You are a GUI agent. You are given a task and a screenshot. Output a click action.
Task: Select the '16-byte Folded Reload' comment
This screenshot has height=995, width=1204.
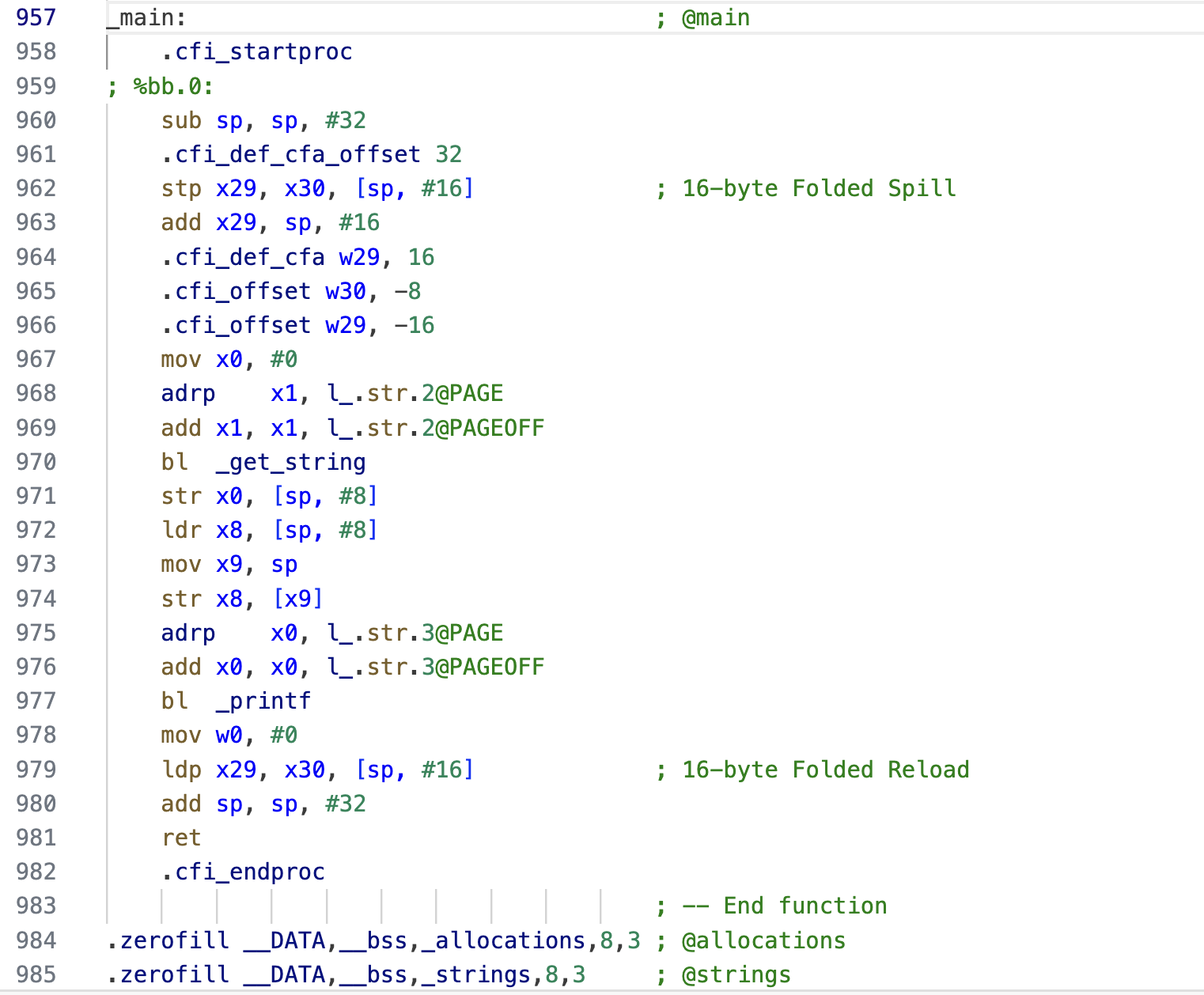click(x=826, y=770)
